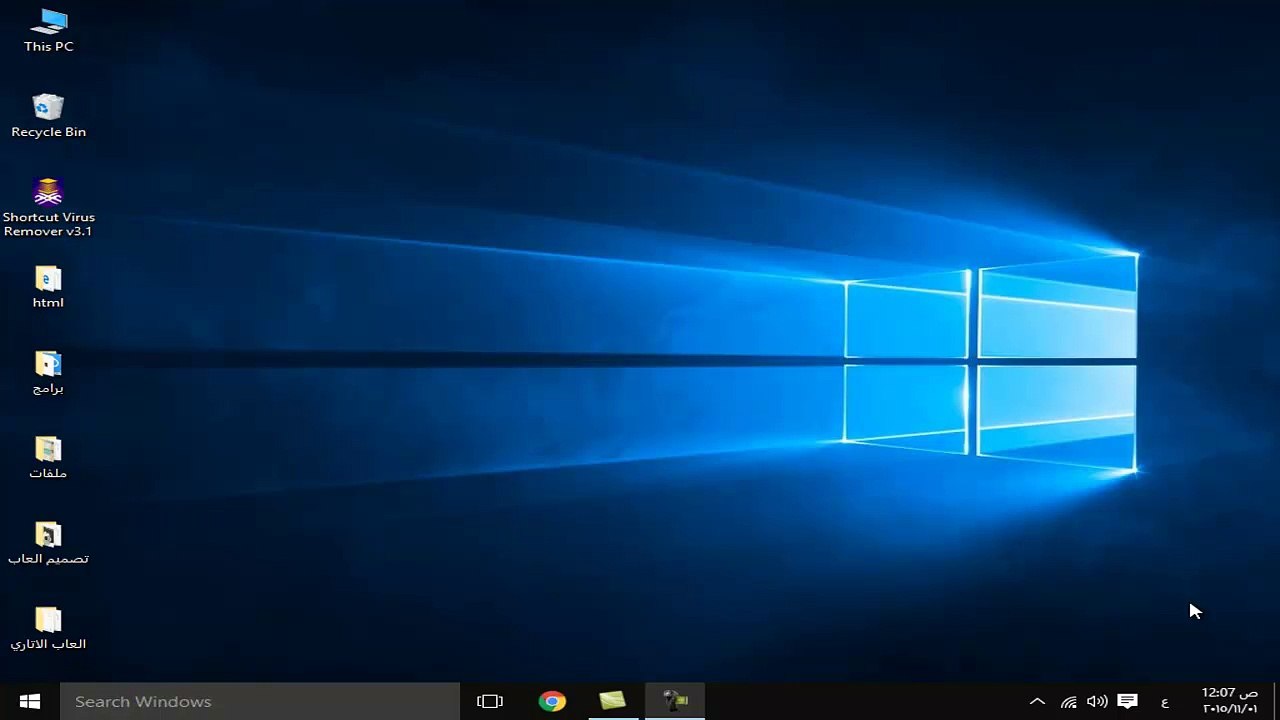Select the برامج folder icon

tap(48, 372)
